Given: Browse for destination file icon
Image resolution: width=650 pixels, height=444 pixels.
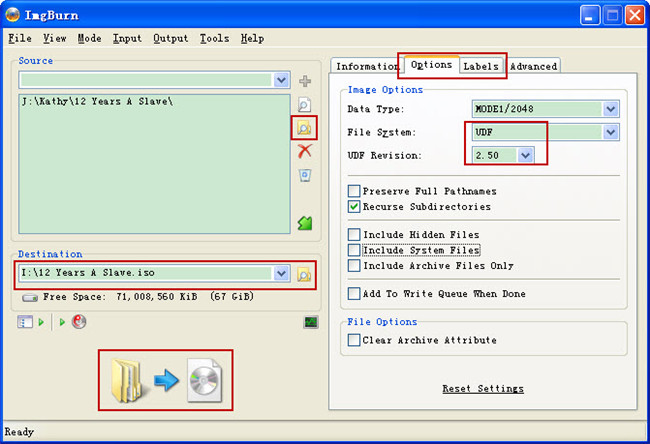Looking at the screenshot, I should coord(304,274).
